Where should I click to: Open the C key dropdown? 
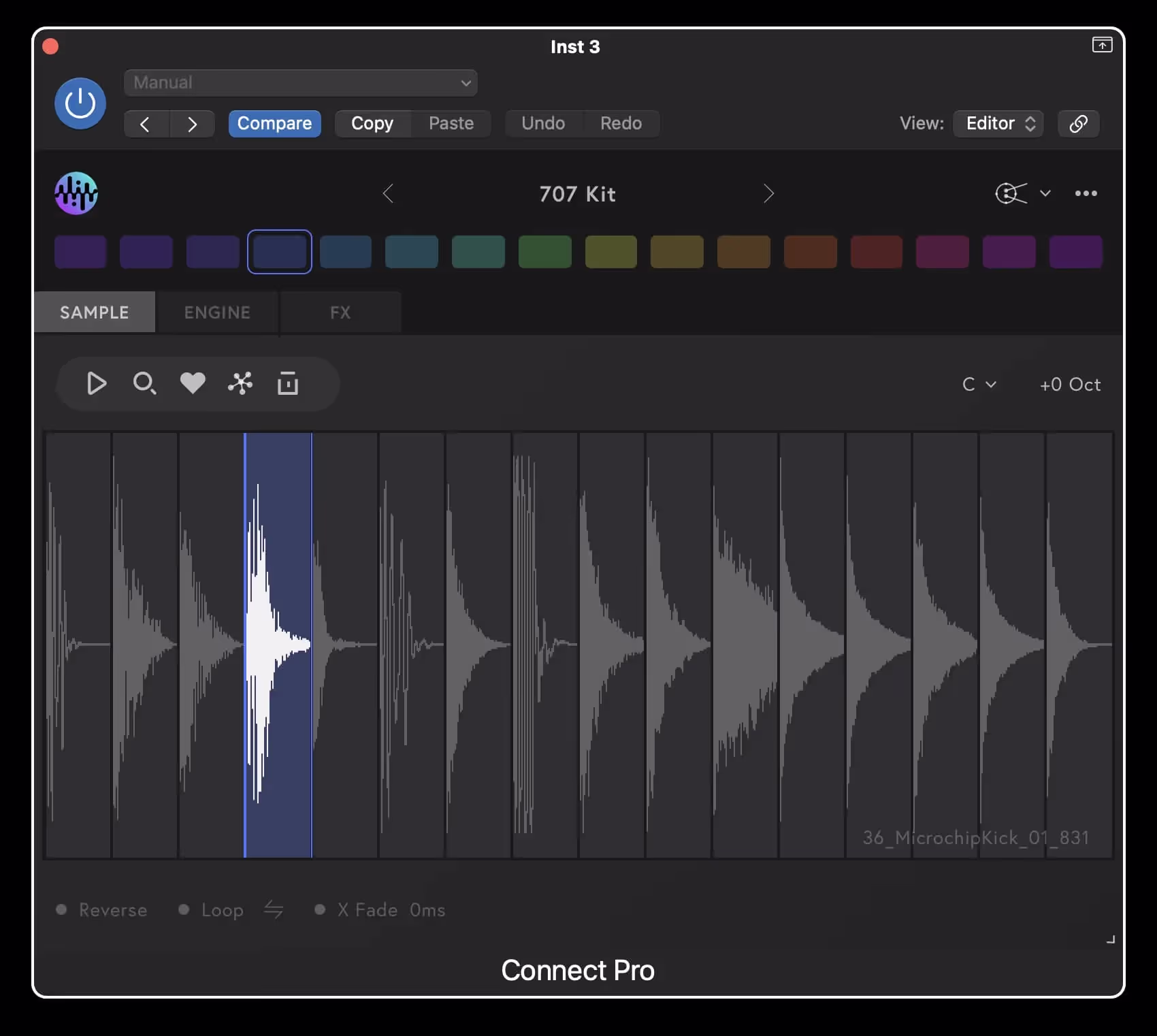979,385
